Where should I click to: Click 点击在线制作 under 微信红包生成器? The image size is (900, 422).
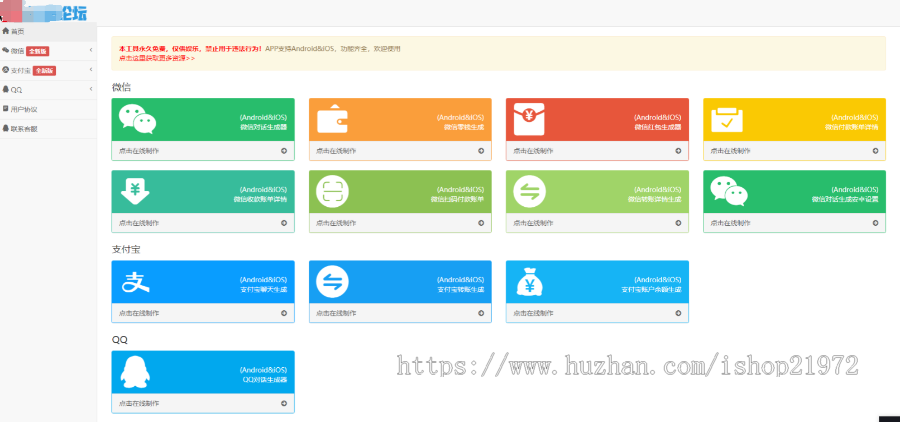(x=533, y=151)
